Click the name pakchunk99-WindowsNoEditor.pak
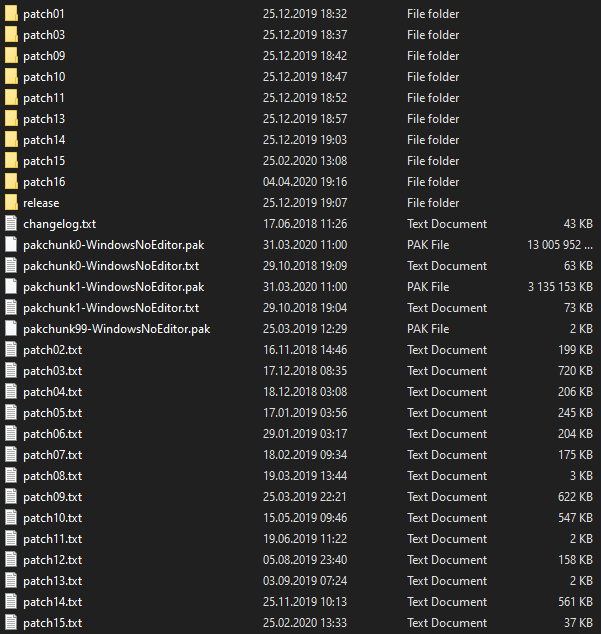The image size is (601, 634). pos(116,329)
